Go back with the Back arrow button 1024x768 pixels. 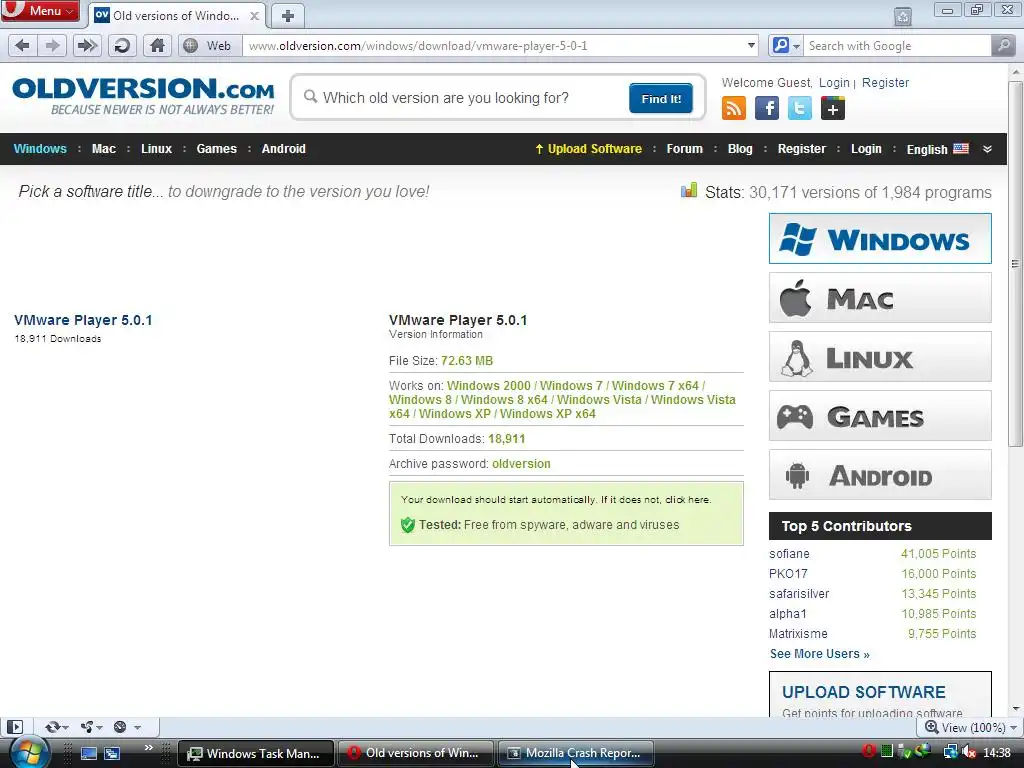(22, 46)
